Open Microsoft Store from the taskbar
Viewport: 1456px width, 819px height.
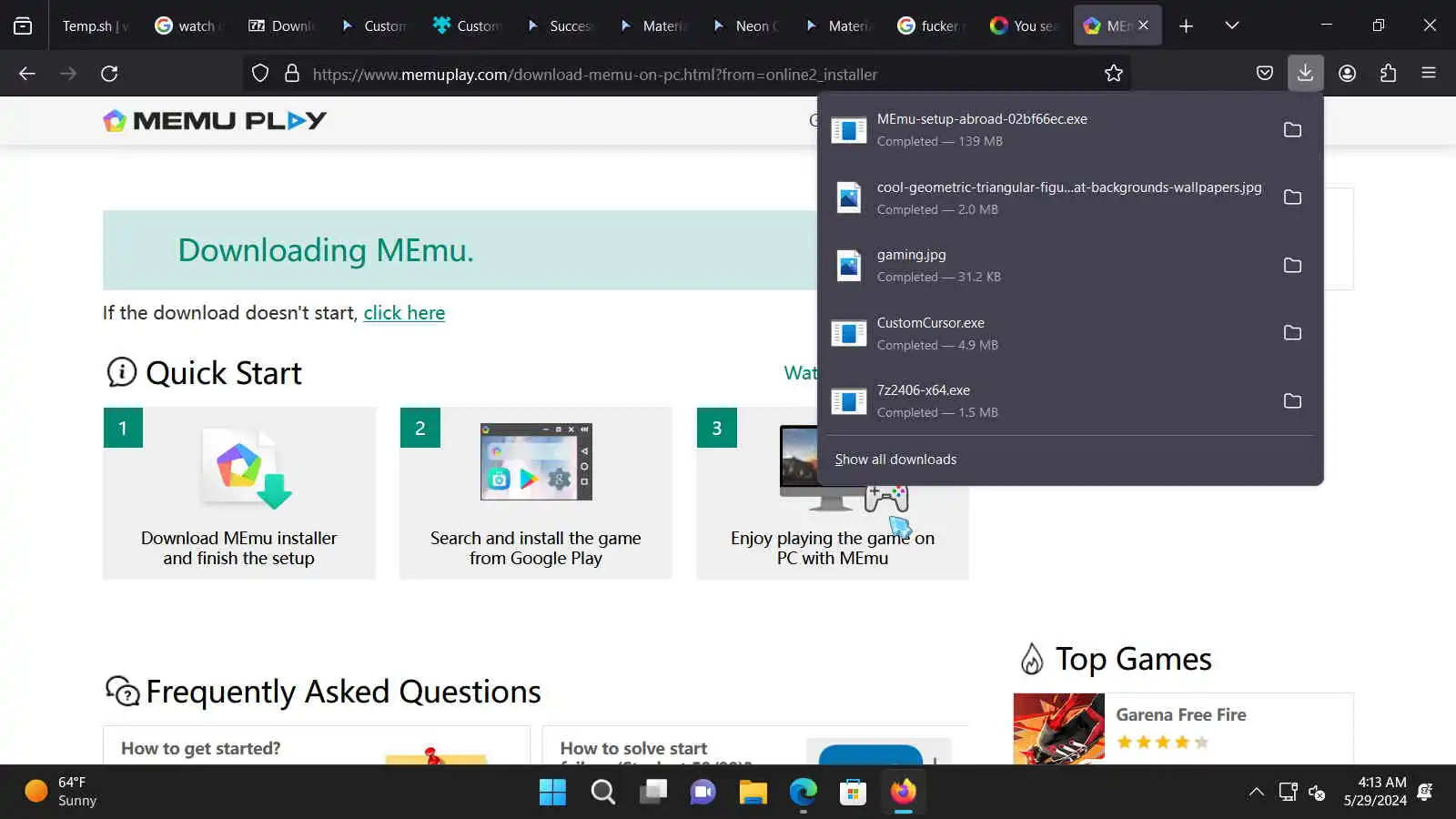coord(853,792)
